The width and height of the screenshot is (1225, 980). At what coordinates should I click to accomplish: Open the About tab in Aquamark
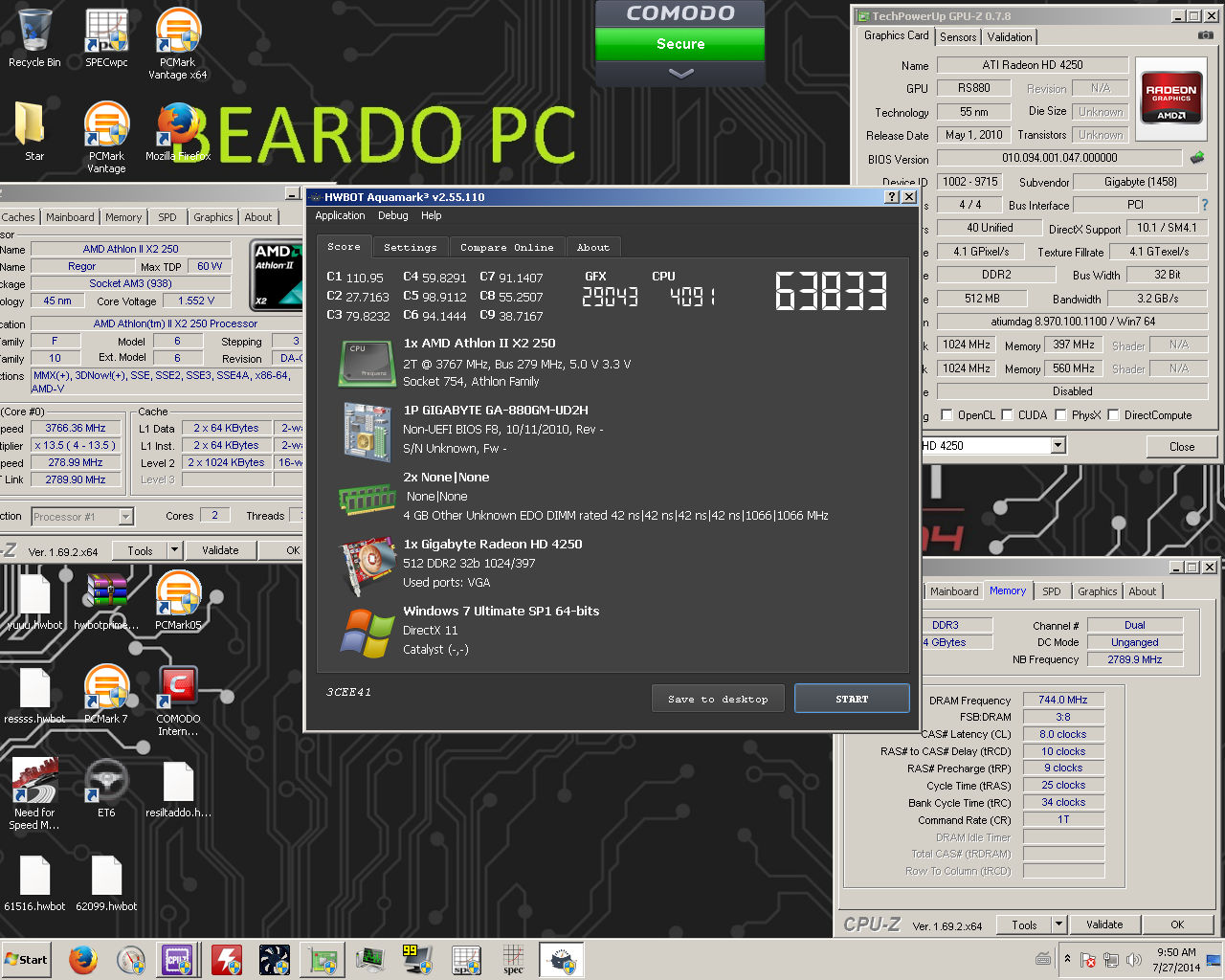point(592,247)
